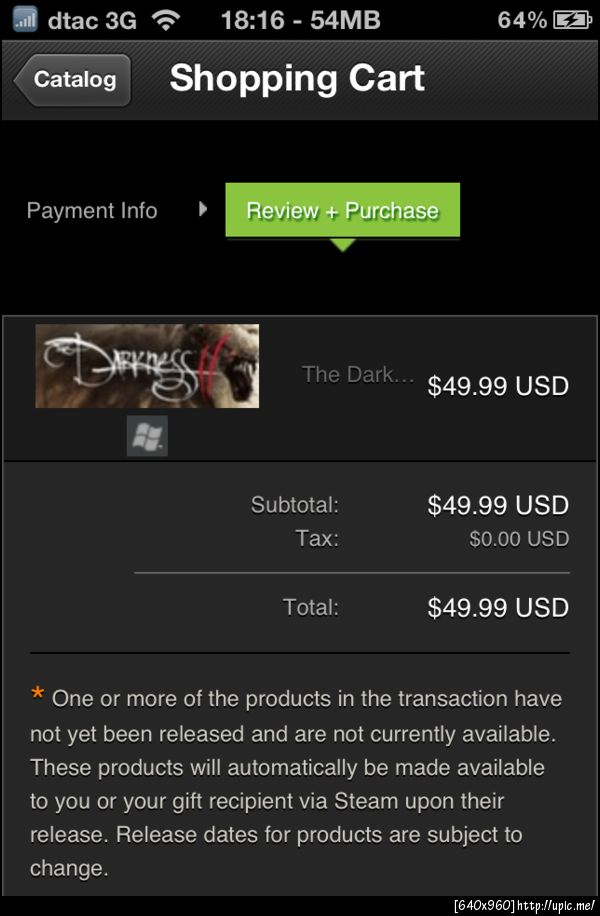This screenshot has height=916, width=600.
Task: Tap the 64% battery percentage
Action: pos(522,19)
